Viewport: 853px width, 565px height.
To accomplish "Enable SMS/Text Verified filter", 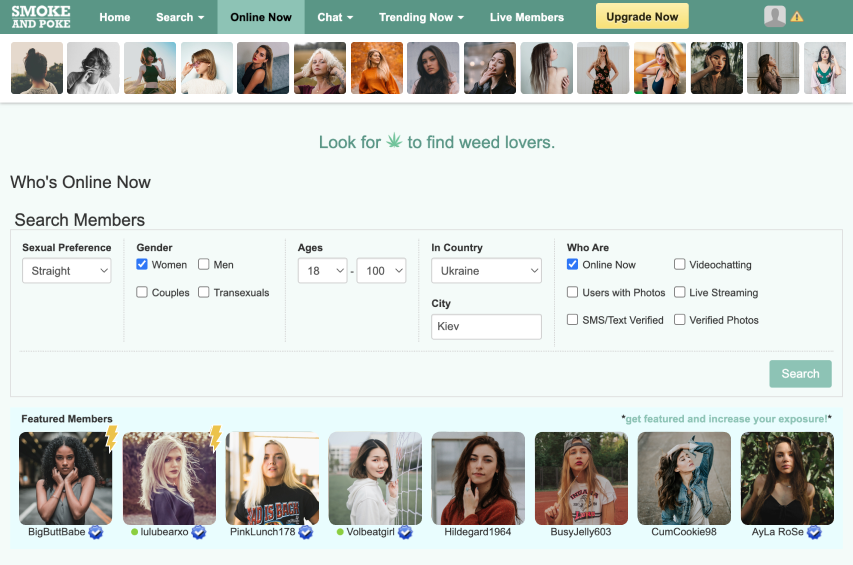I will (572, 319).
